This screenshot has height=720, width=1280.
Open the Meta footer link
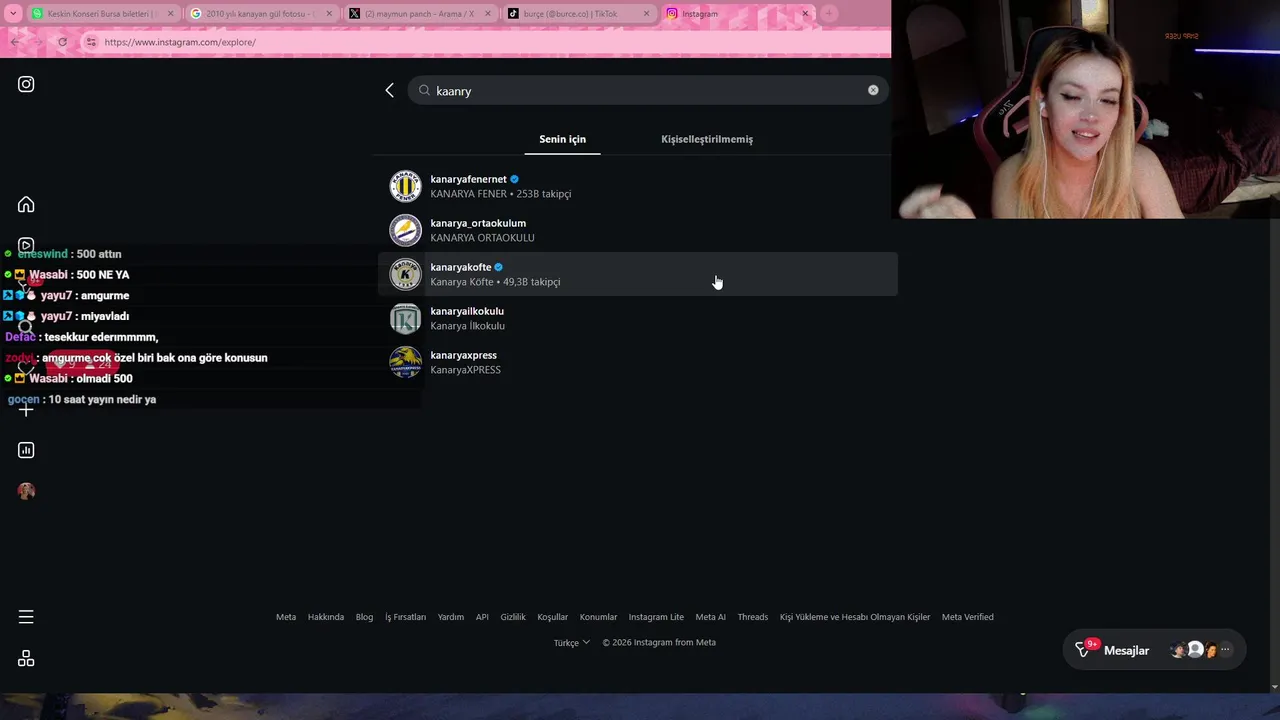[x=286, y=617]
